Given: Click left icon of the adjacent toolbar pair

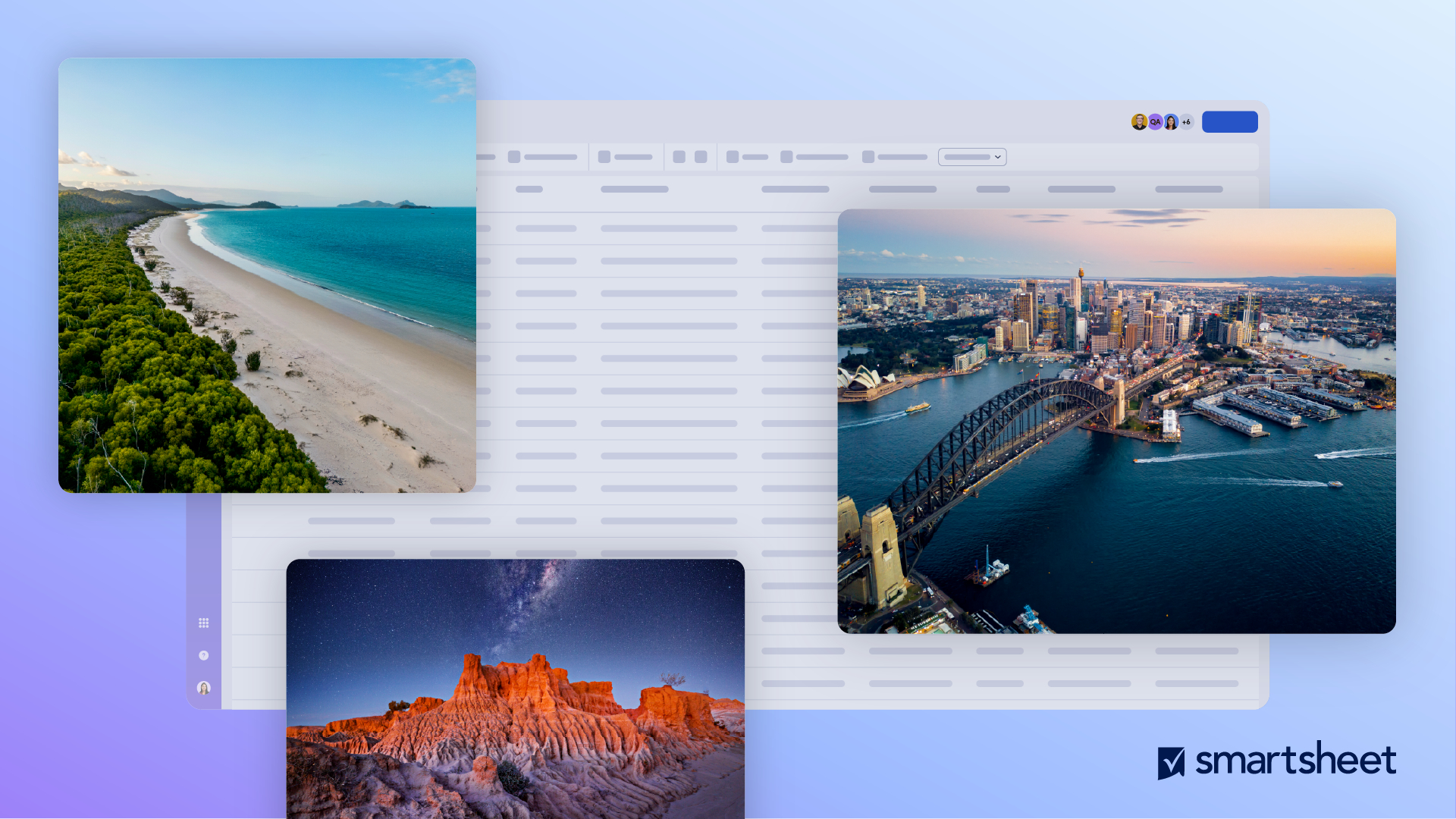Looking at the screenshot, I should click(x=679, y=157).
